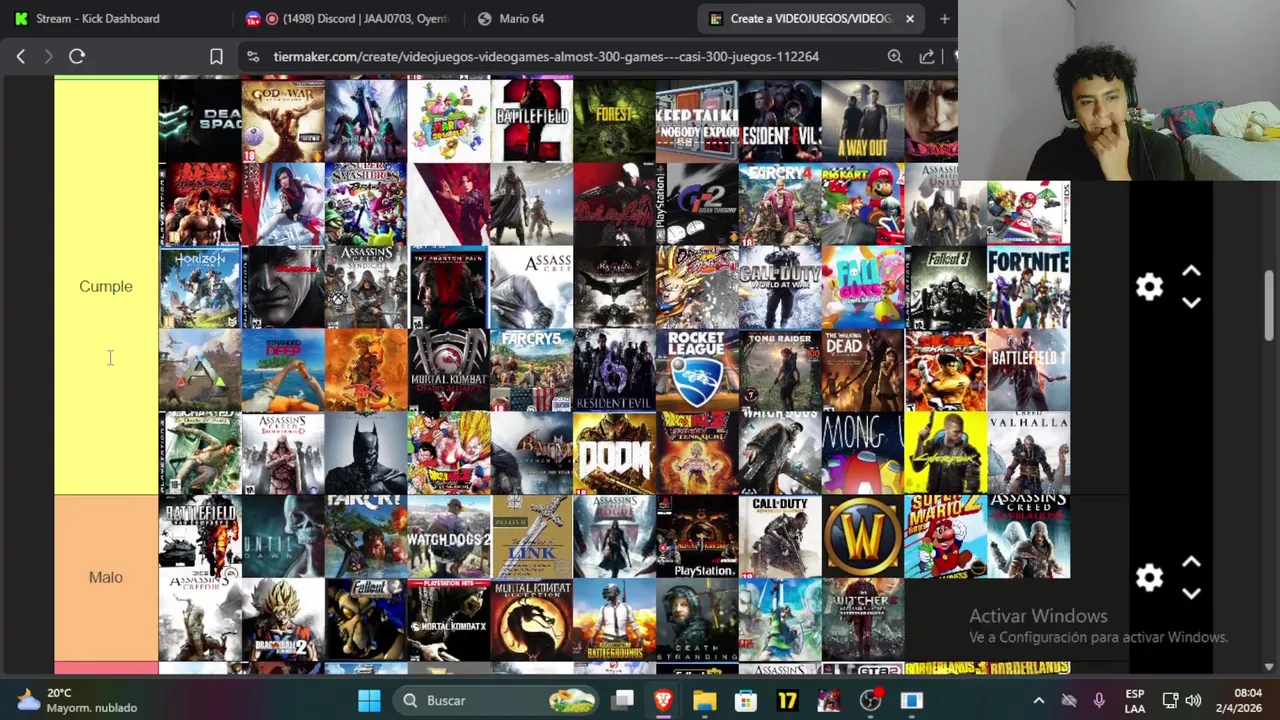This screenshot has width=1280, height=720.
Task: Click the taskbar Buscar search box
Action: point(495,701)
